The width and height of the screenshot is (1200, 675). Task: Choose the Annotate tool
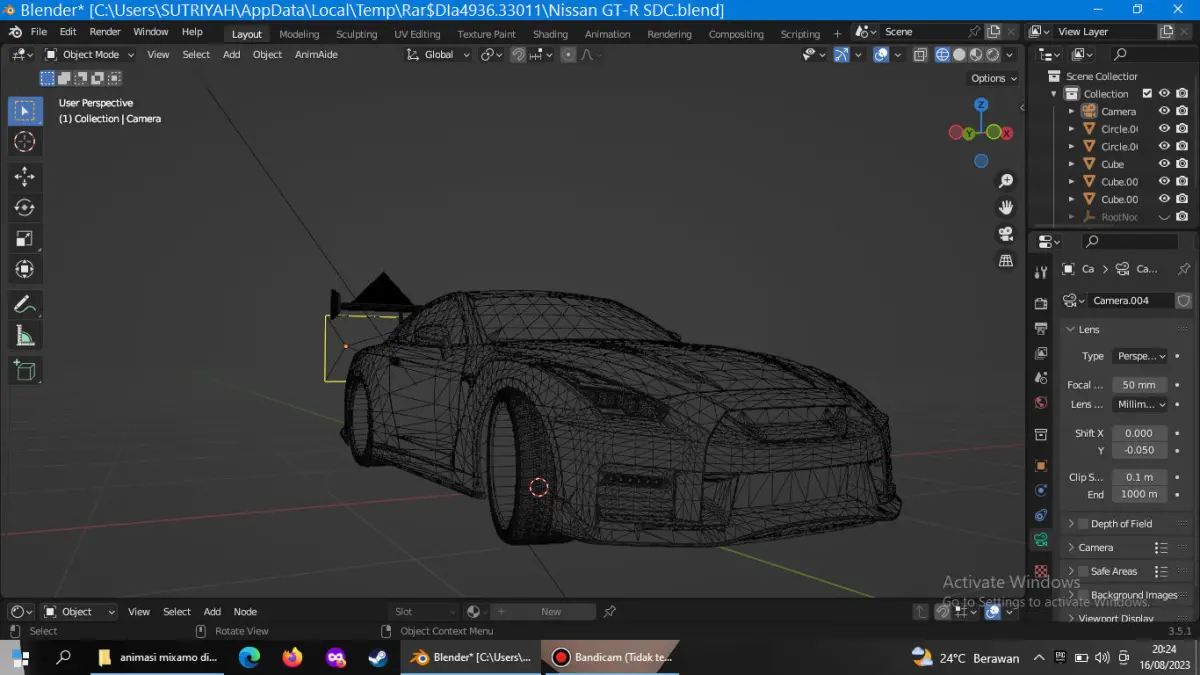[25, 304]
